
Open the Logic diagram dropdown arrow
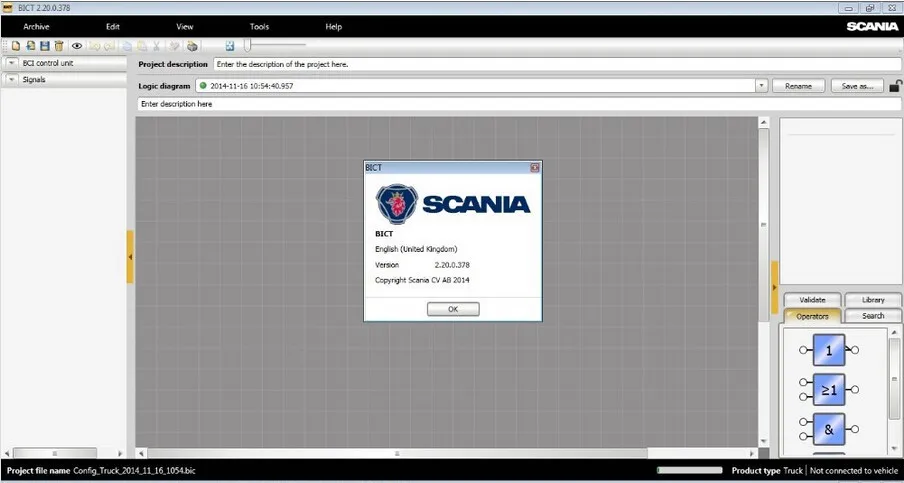762,86
